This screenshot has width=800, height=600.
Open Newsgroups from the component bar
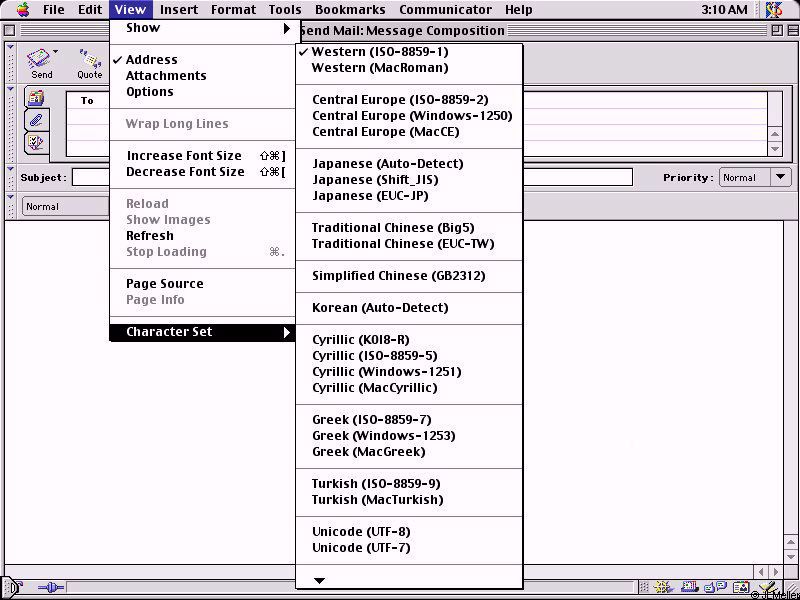[715, 587]
